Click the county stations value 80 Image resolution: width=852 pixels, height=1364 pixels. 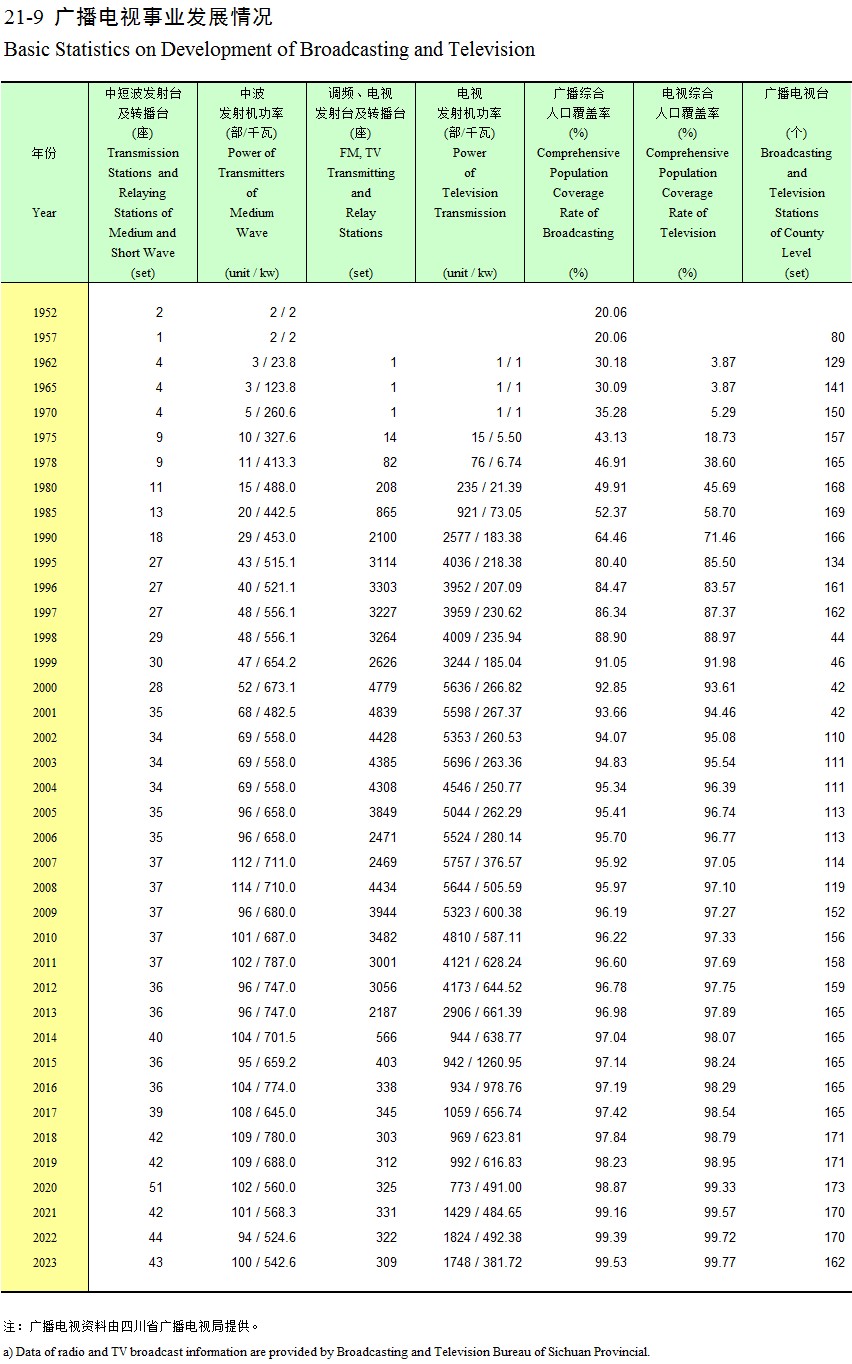pos(837,338)
